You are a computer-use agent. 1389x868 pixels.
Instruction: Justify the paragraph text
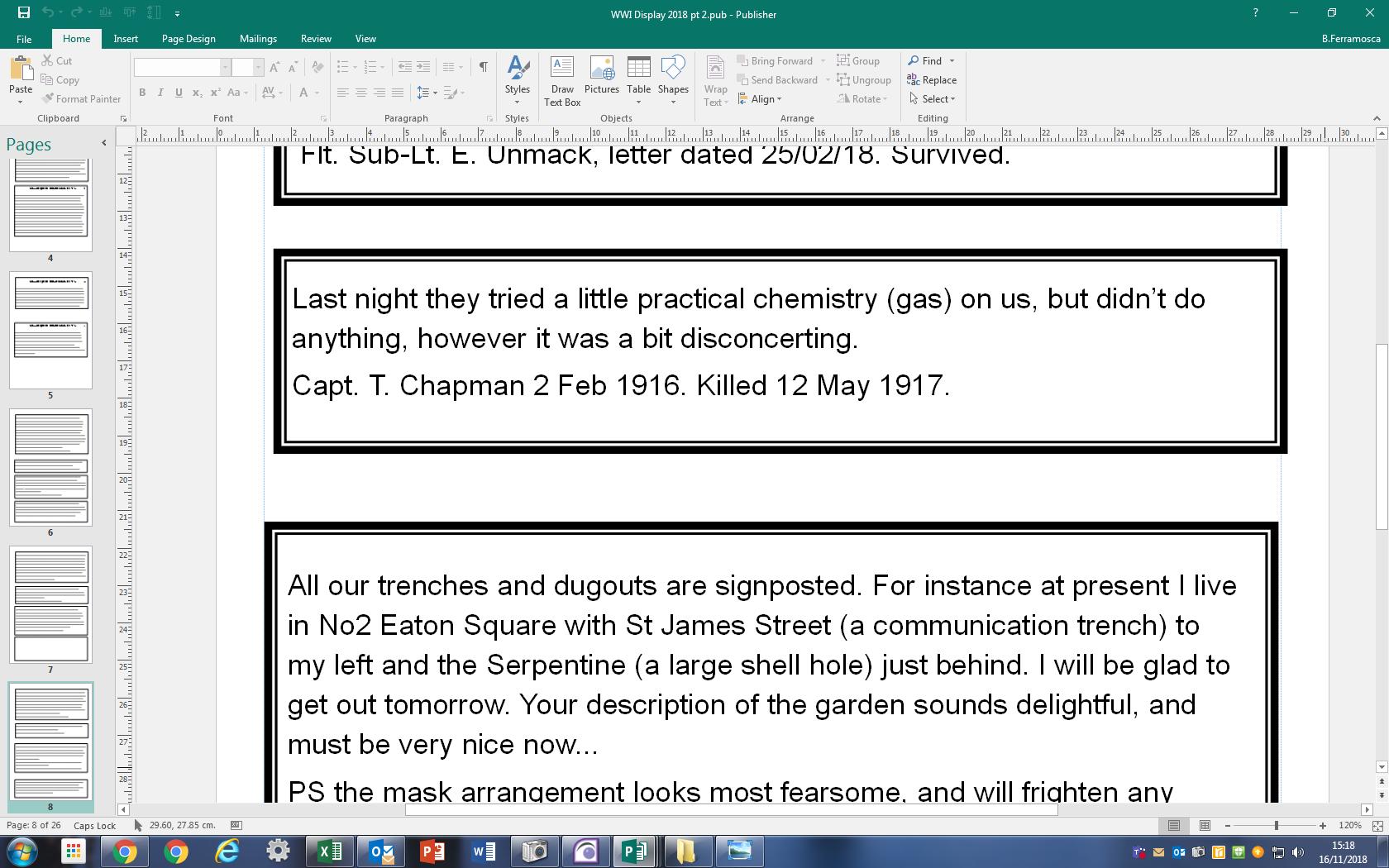click(398, 93)
